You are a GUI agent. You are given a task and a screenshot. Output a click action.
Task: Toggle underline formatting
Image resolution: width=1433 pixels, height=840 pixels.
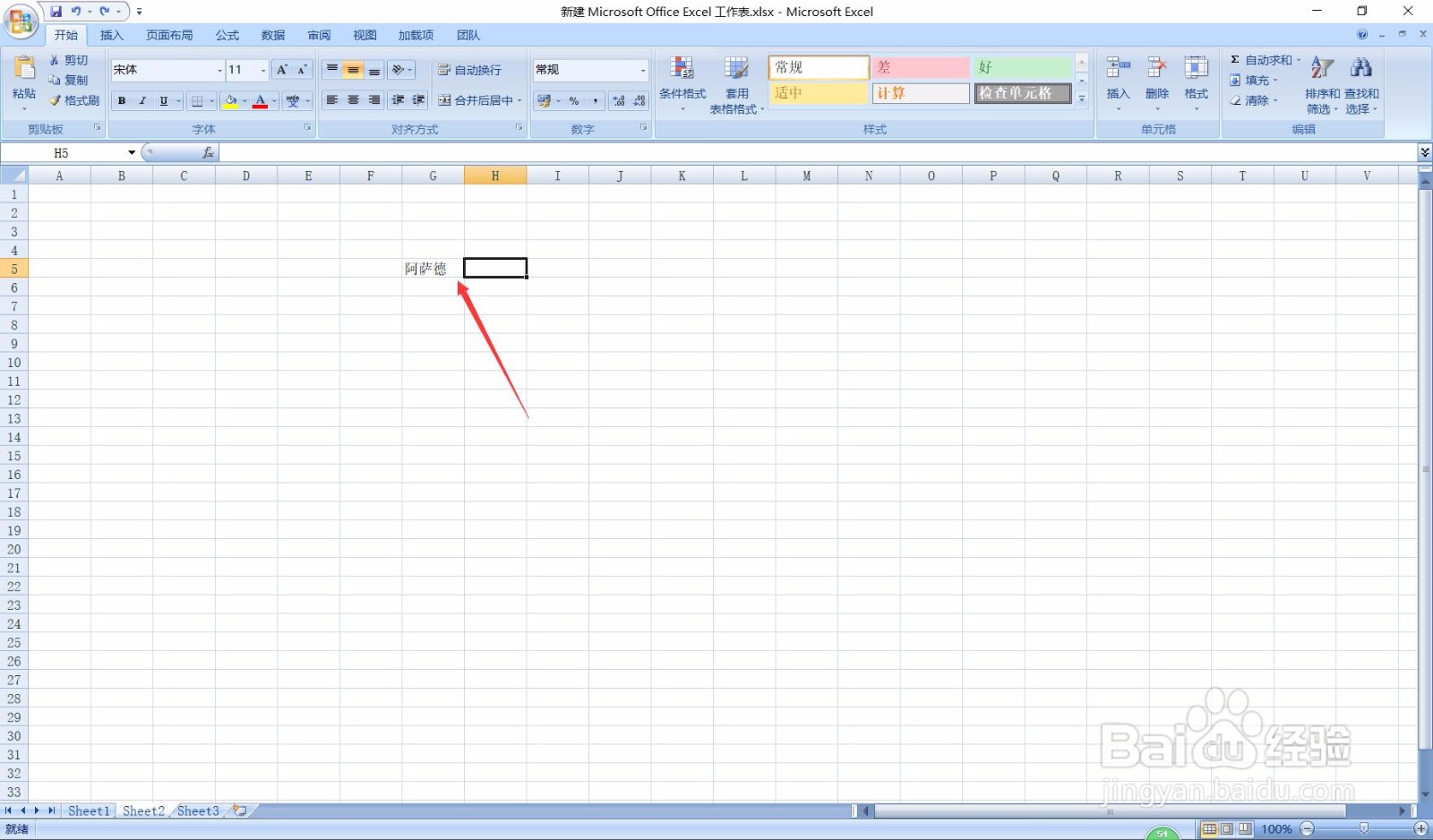(163, 101)
